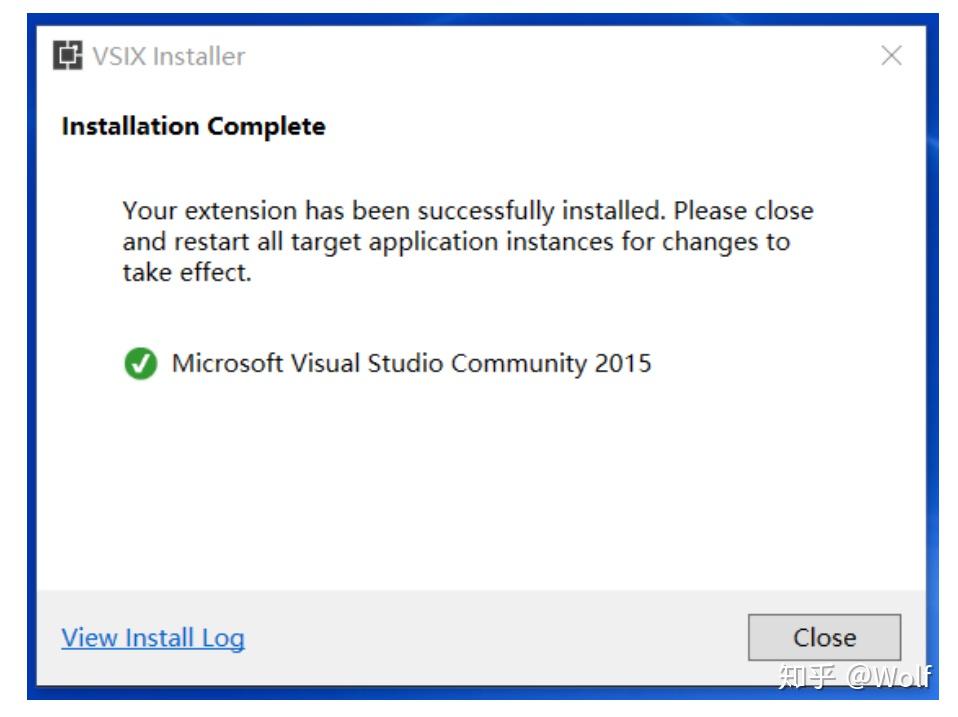958x717 pixels.
Task: Click the "take effect." text line
Action: (186, 272)
